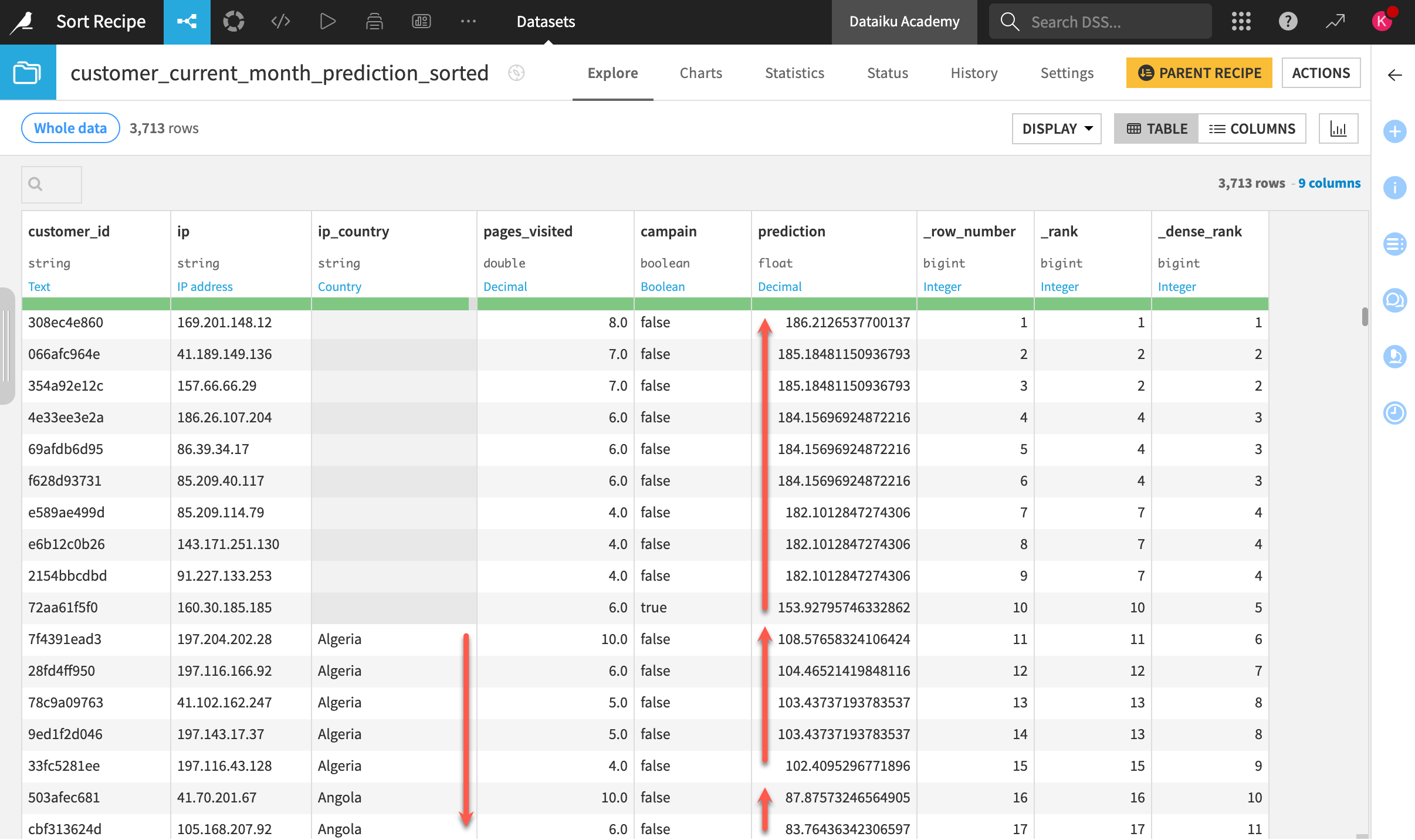Select TABLE view toggle
This screenshot has height=840, width=1415.
pos(1156,128)
